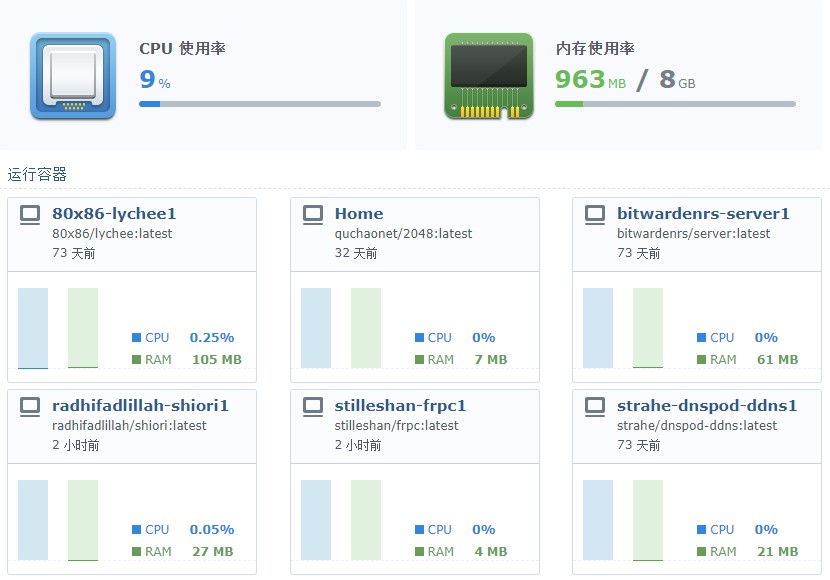Click the CPU usage progress bar
This screenshot has width=830, height=580.
point(260,104)
